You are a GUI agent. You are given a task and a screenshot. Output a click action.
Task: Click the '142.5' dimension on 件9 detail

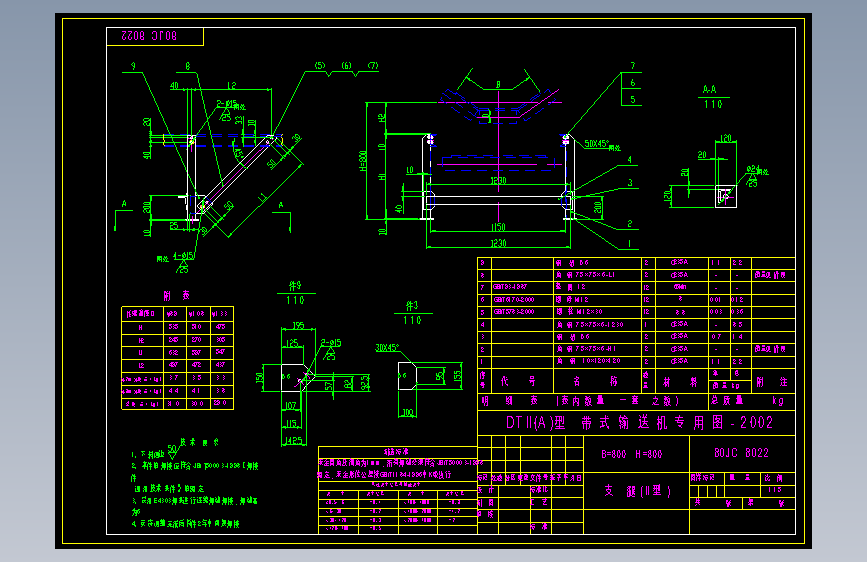click(x=294, y=441)
